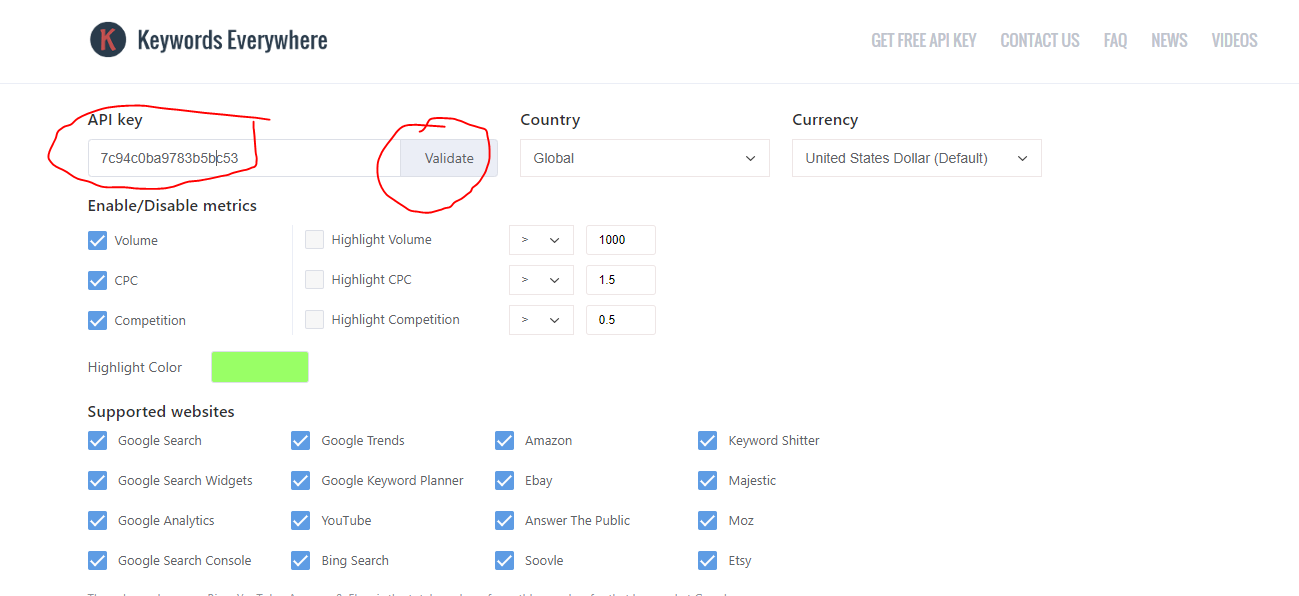
Task: Toggle the Volume metric checkbox
Action: [x=97, y=240]
